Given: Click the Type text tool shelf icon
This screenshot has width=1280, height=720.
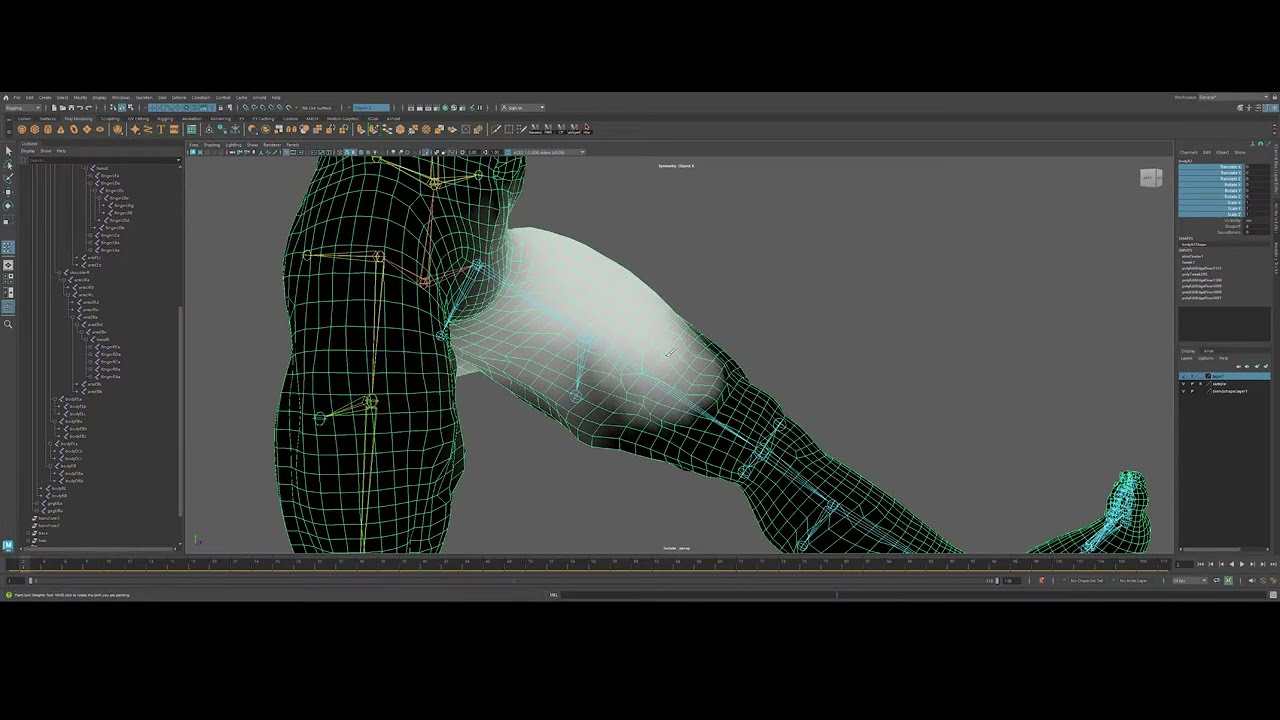Looking at the screenshot, I should pyautogui.click(x=160, y=129).
